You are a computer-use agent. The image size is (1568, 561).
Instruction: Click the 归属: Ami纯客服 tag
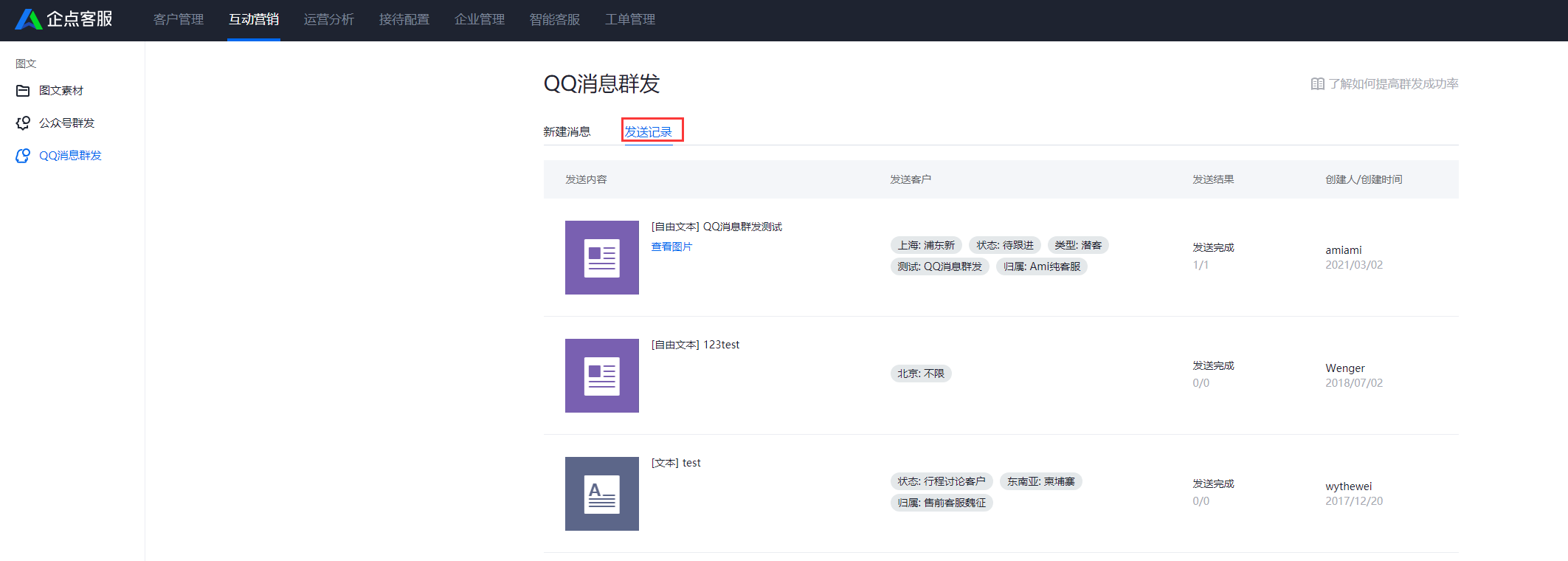pos(1042,266)
